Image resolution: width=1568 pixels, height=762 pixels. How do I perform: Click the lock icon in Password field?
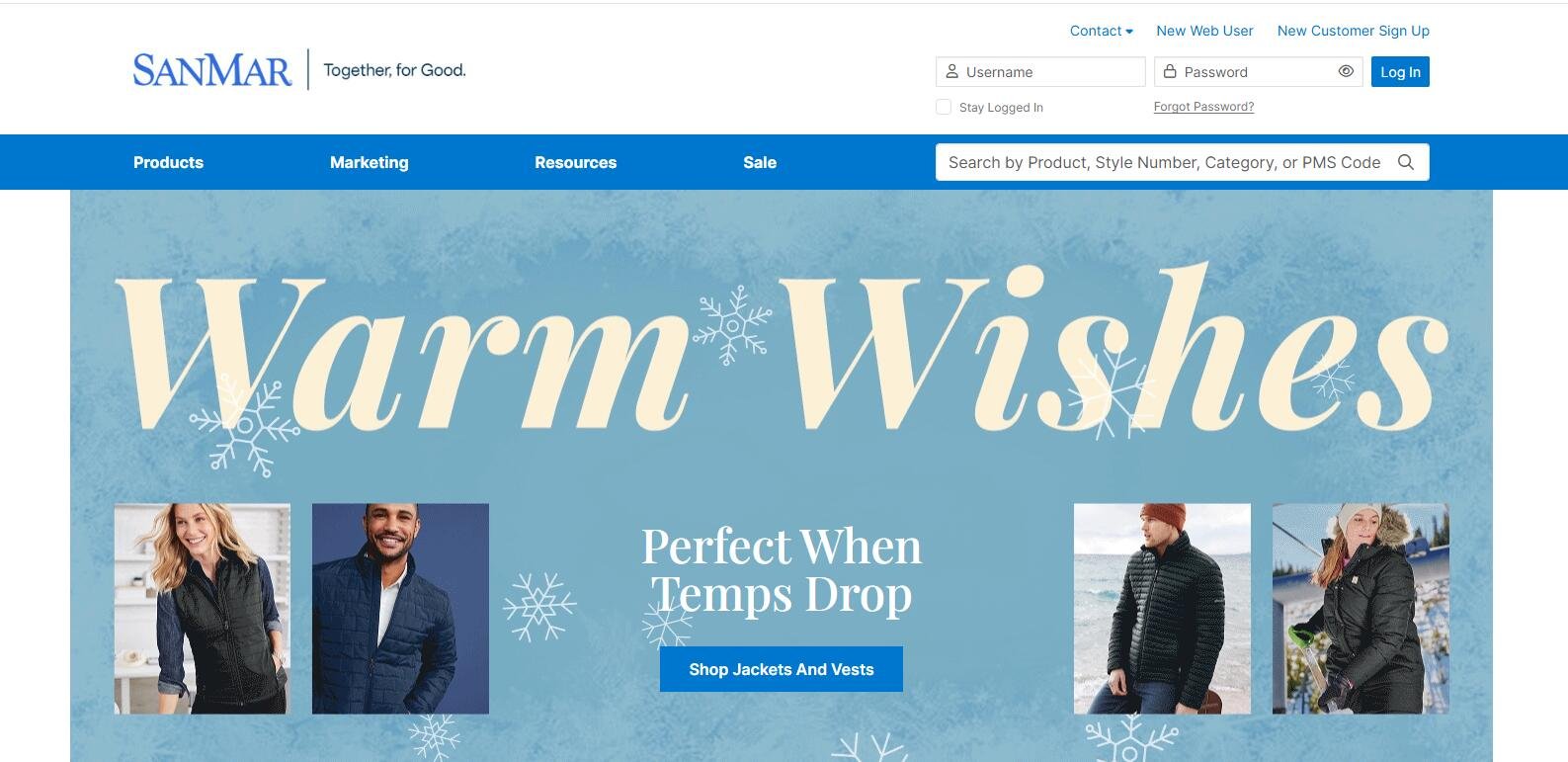pos(1170,72)
